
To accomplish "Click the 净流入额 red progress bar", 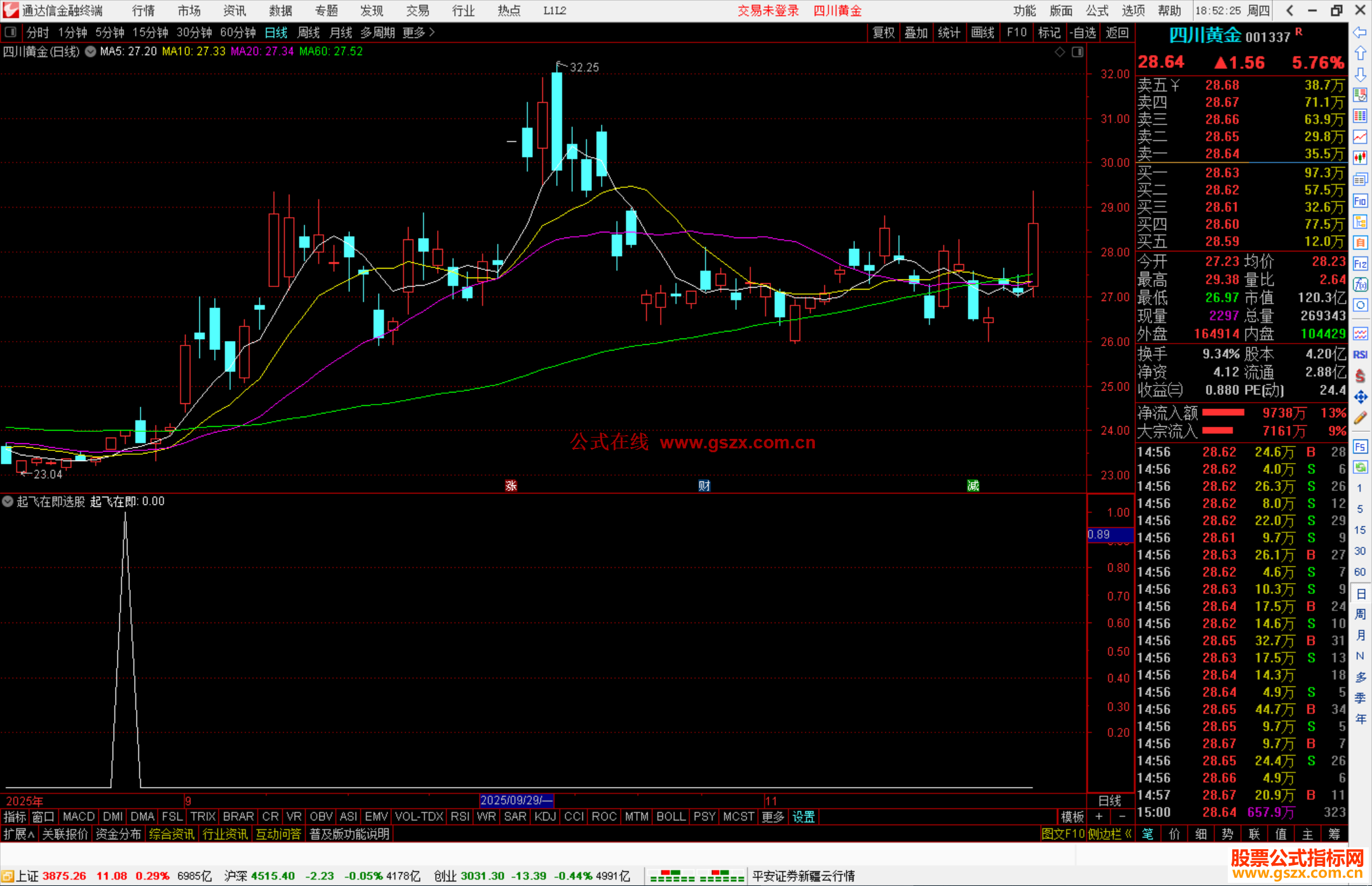I will coord(1223,413).
